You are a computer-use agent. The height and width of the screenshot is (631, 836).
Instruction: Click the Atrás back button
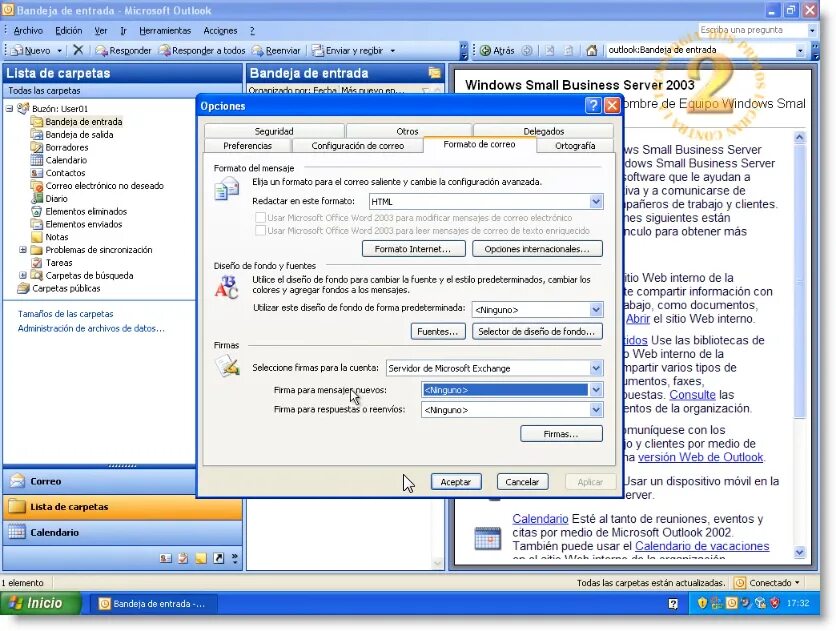click(497, 51)
